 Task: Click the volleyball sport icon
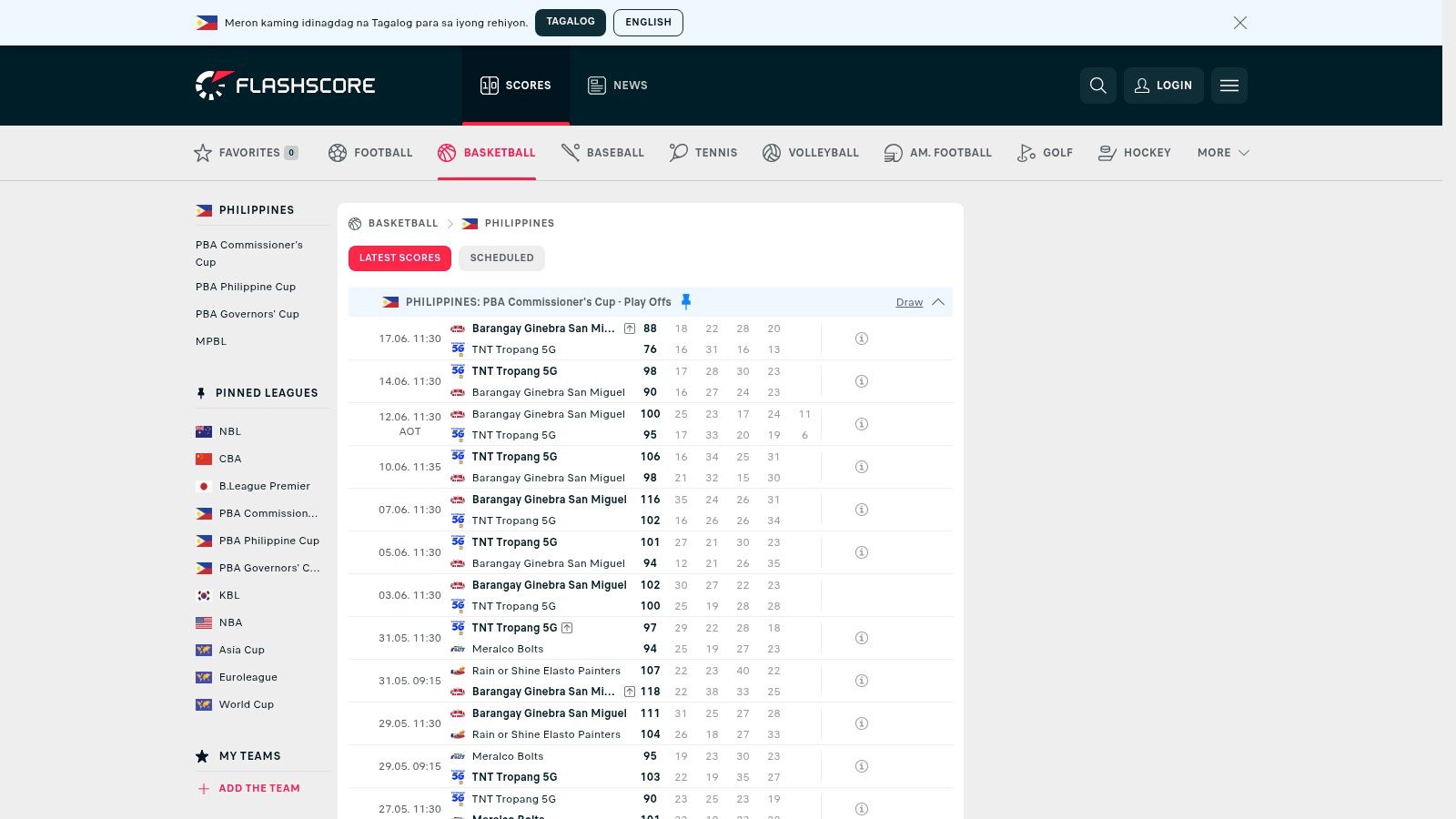point(772,153)
